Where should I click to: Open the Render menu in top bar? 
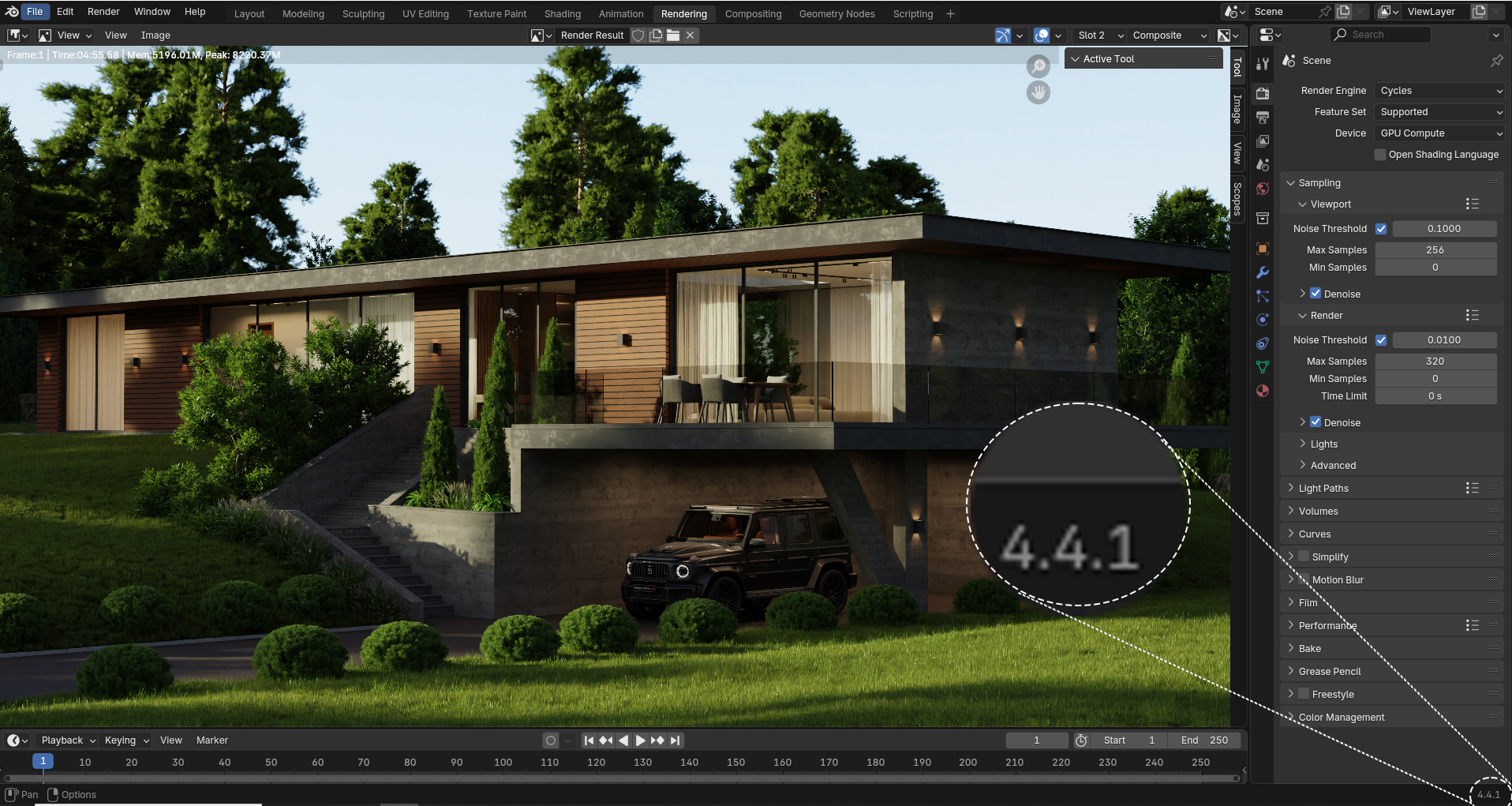103,12
